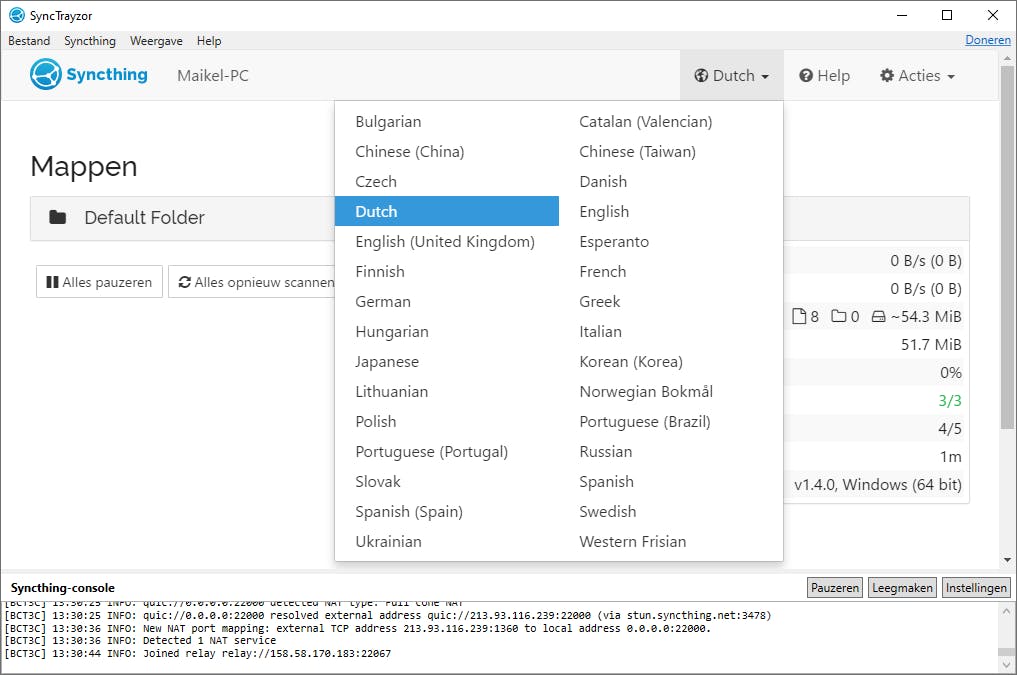
Task: Select Bulgarian from the language list
Action: pos(447,121)
